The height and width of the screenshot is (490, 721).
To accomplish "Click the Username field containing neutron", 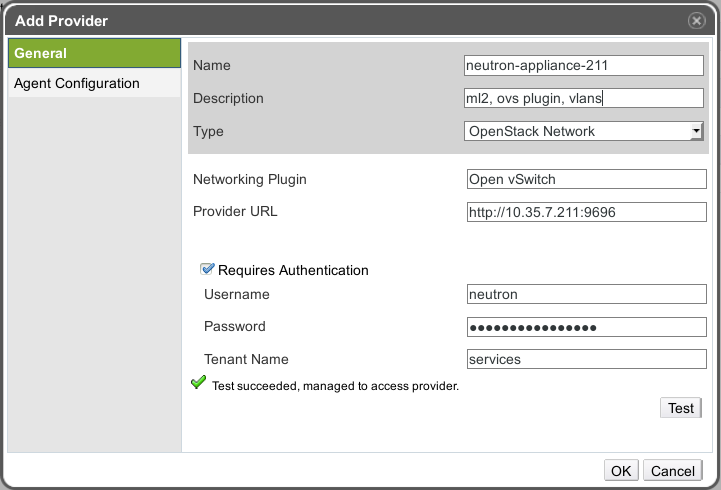I will point(586,294).
